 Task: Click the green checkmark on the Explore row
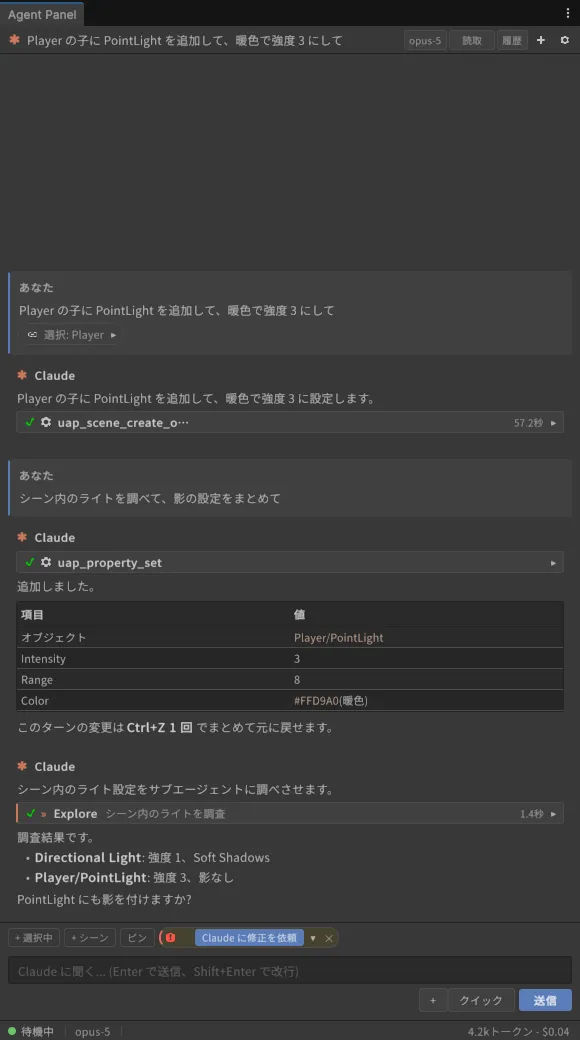point(31,813)
